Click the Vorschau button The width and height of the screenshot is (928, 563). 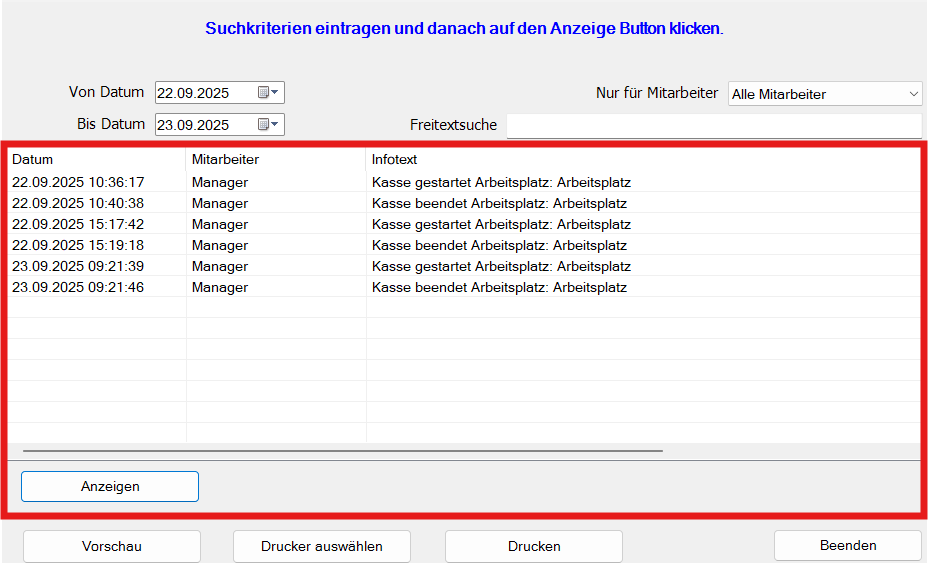[x=112, y=546]
